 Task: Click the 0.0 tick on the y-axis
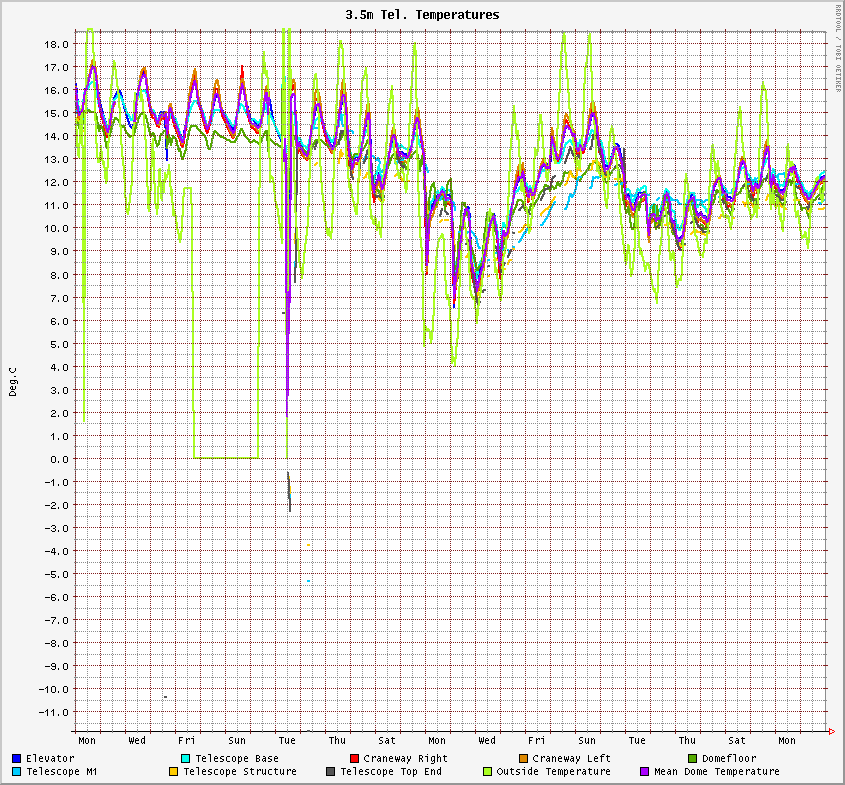pyautogui.click(x=60, y=459)
